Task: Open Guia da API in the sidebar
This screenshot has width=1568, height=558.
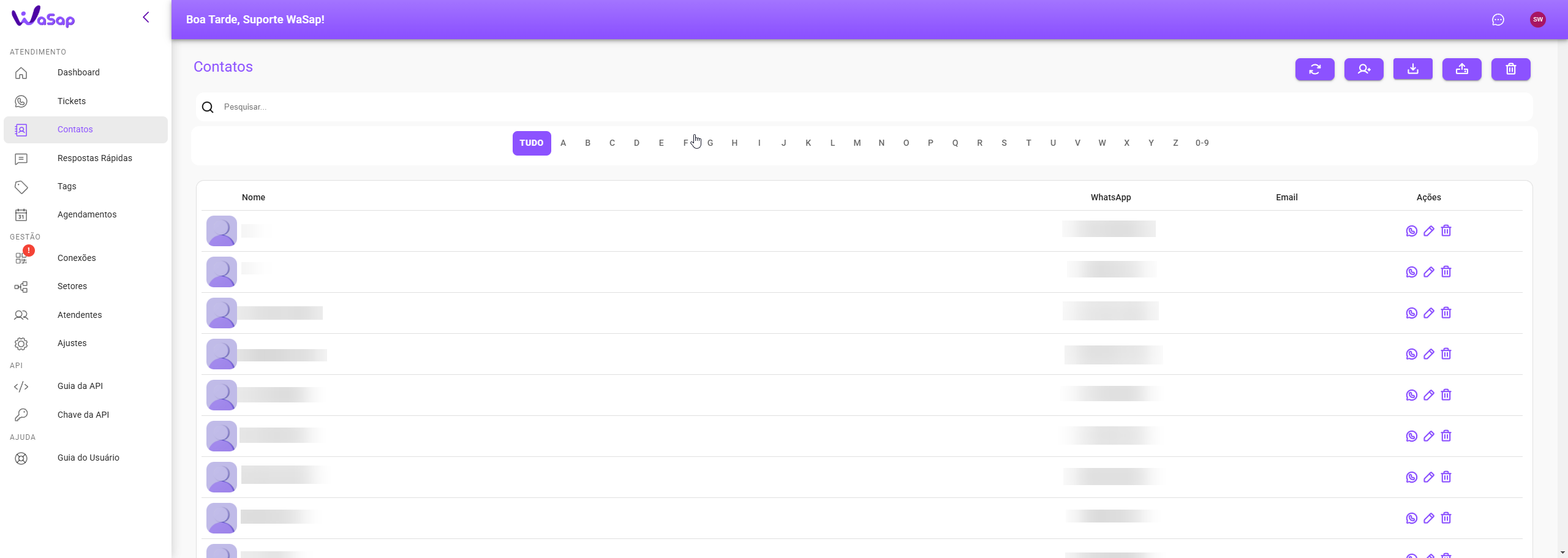Action: [x=86, y=386]
